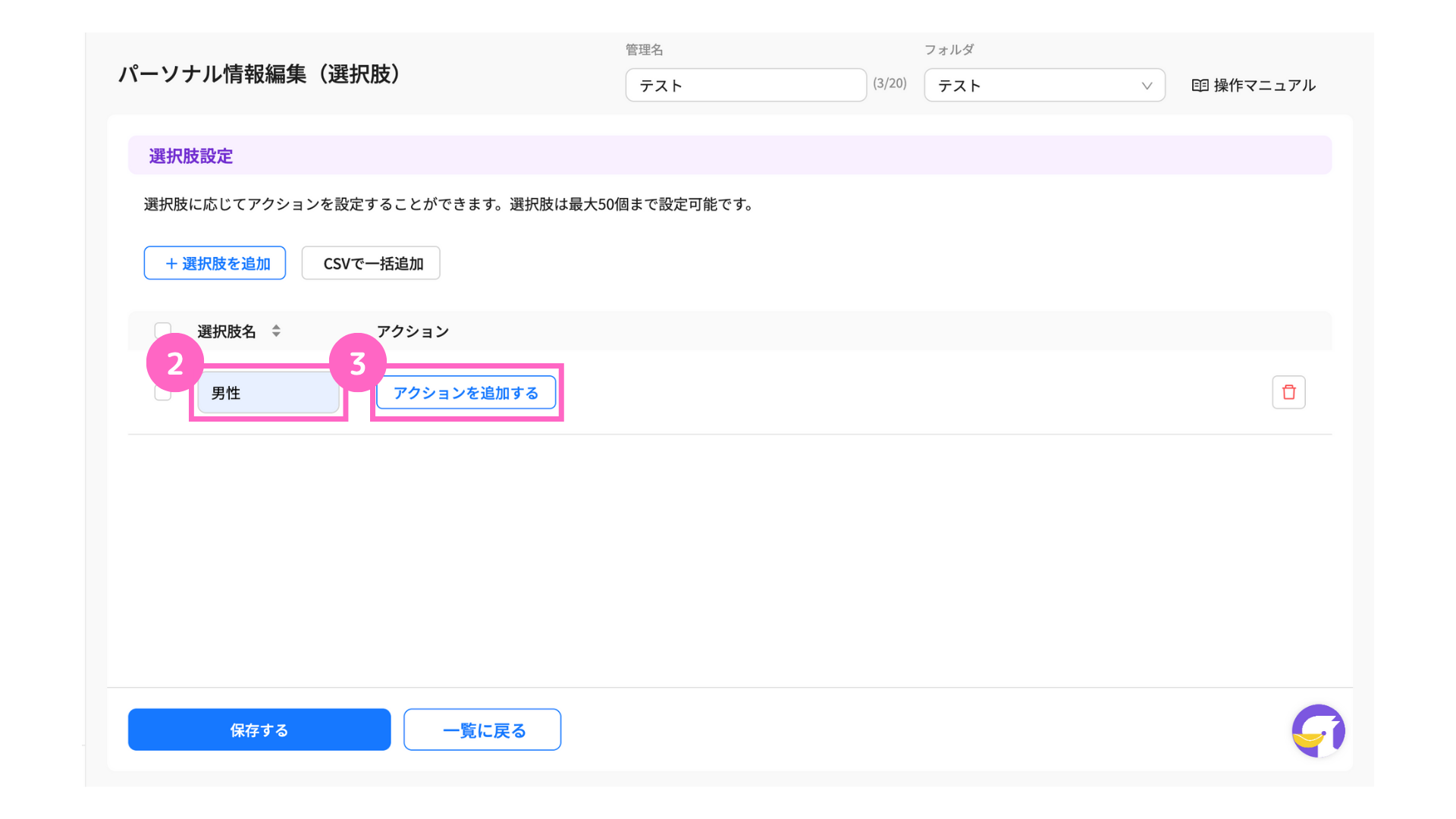Click アクションを追加する button
This screenshot has height=819, width=1456.
point(466,393)
